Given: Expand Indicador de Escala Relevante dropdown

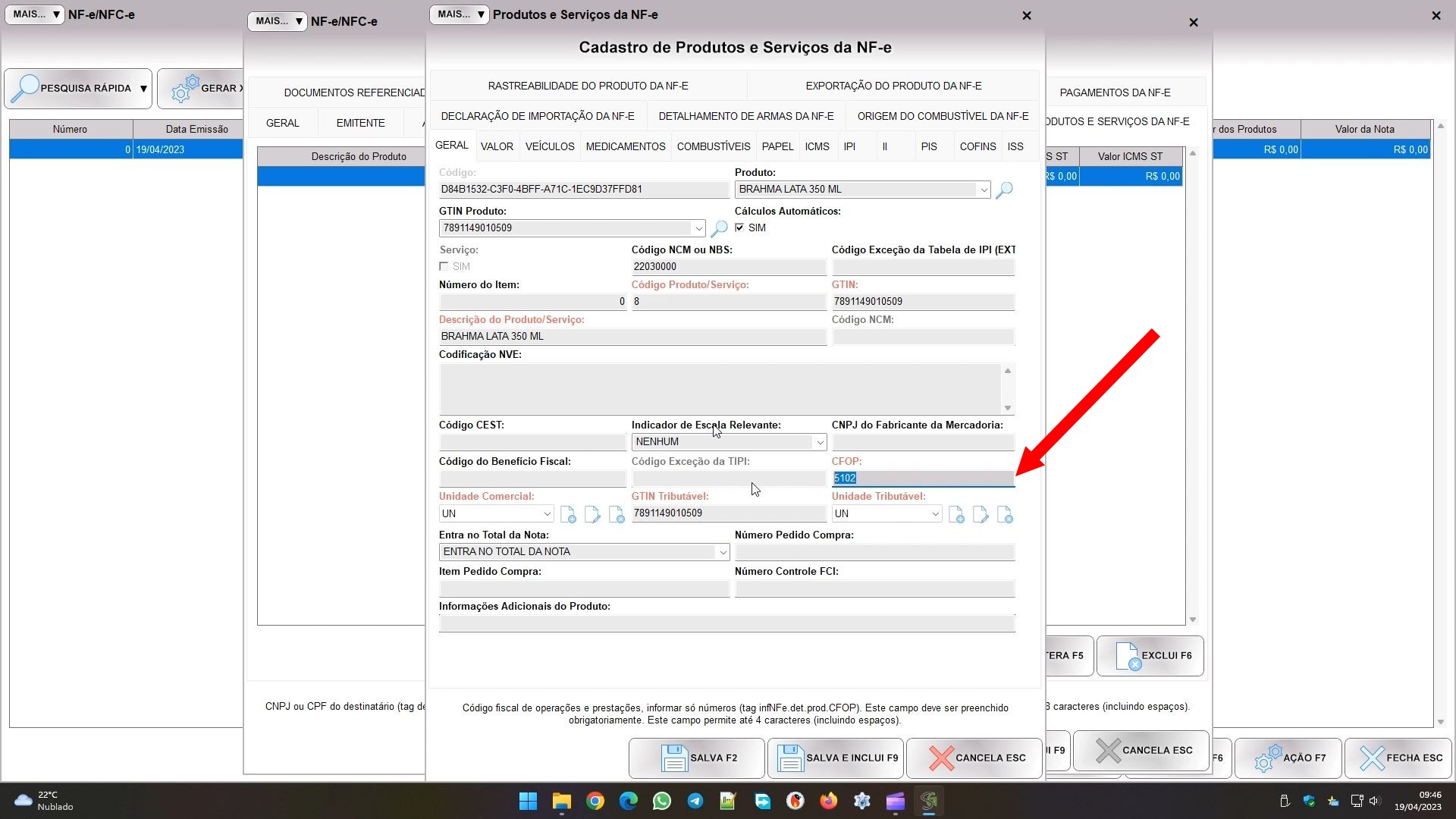Looking at the screenshot, I should (x=819, y=442).
